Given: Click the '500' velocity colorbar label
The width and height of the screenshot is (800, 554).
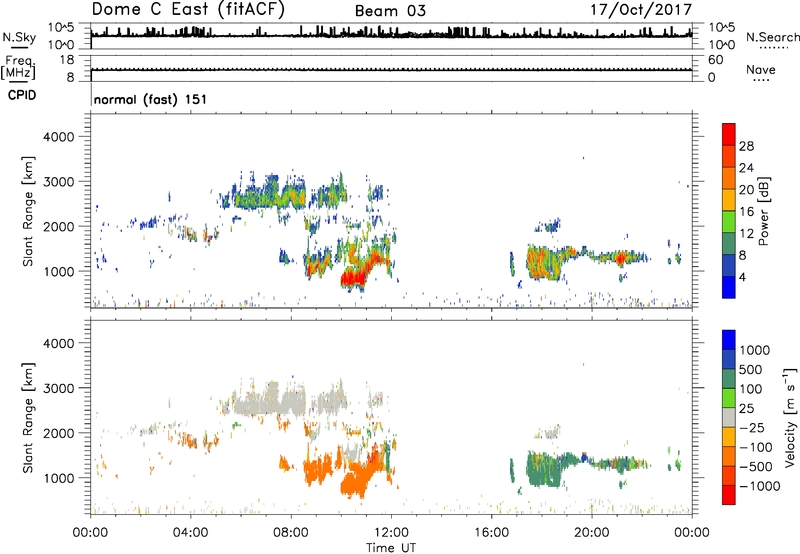Looking at the screenshot, I should tap(752, 370).
